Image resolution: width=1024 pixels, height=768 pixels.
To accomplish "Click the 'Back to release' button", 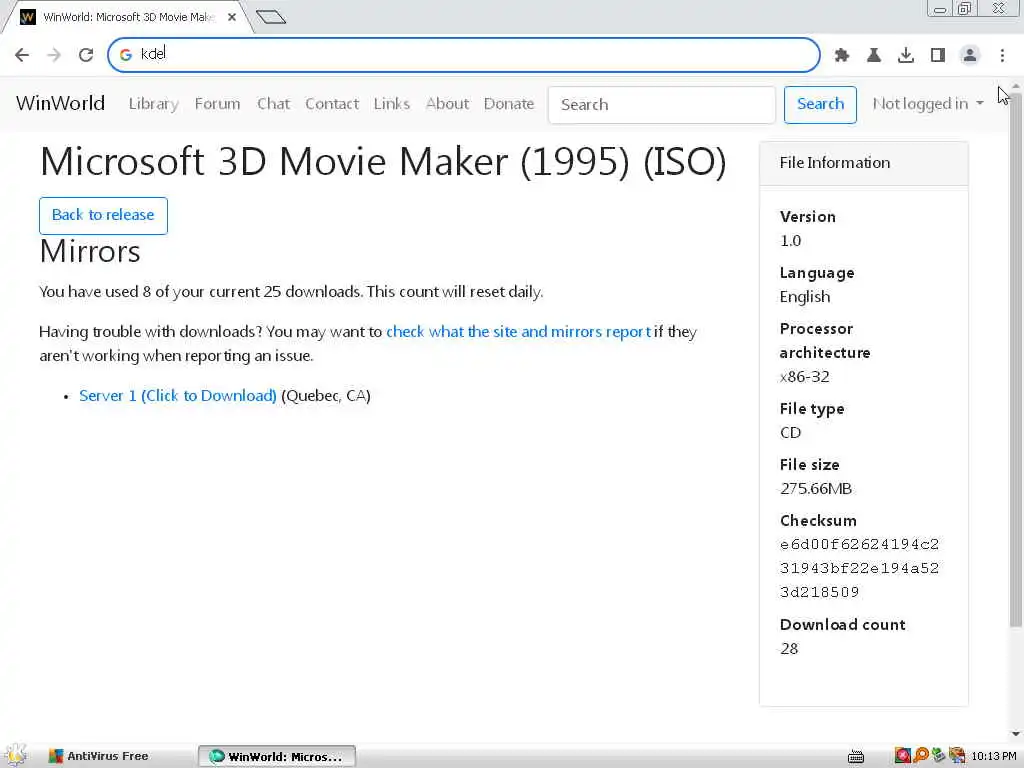I will 103,216.
